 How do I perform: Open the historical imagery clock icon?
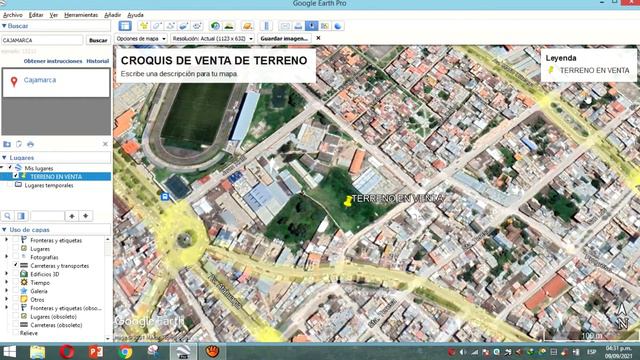(x=215, y=26)
